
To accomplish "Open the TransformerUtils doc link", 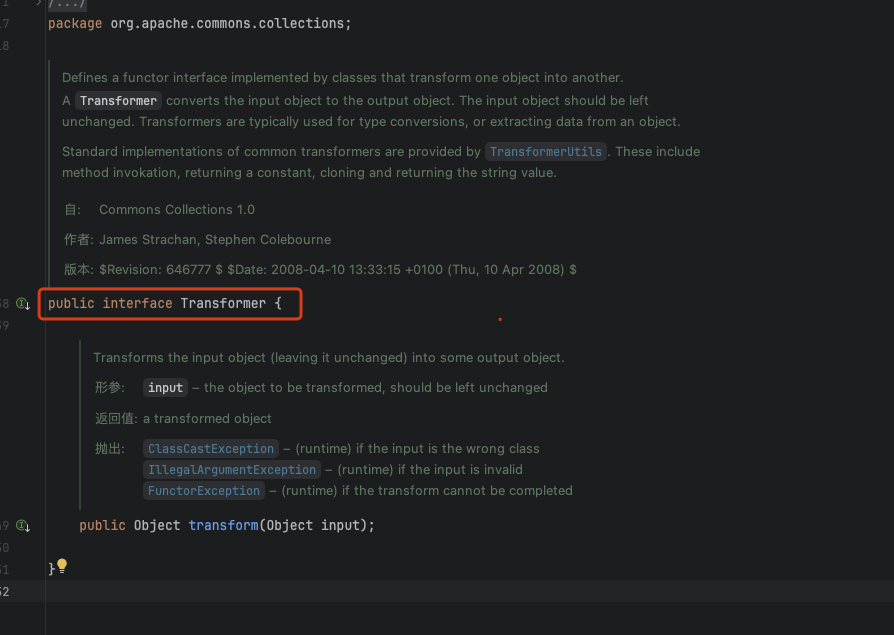I will (546, 152).
